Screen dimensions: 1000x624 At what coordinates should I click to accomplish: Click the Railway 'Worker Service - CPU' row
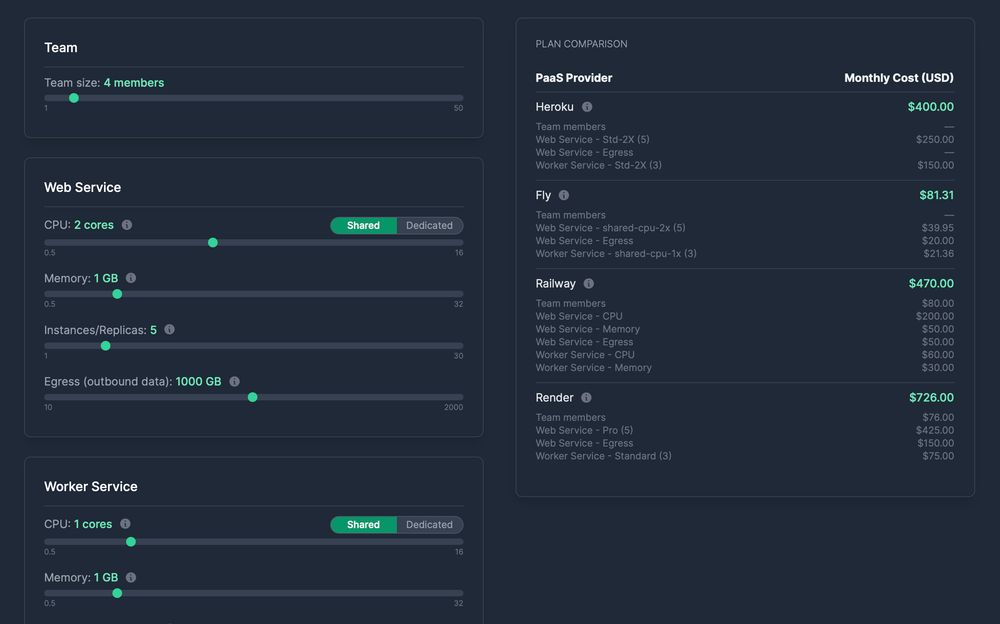745,355
